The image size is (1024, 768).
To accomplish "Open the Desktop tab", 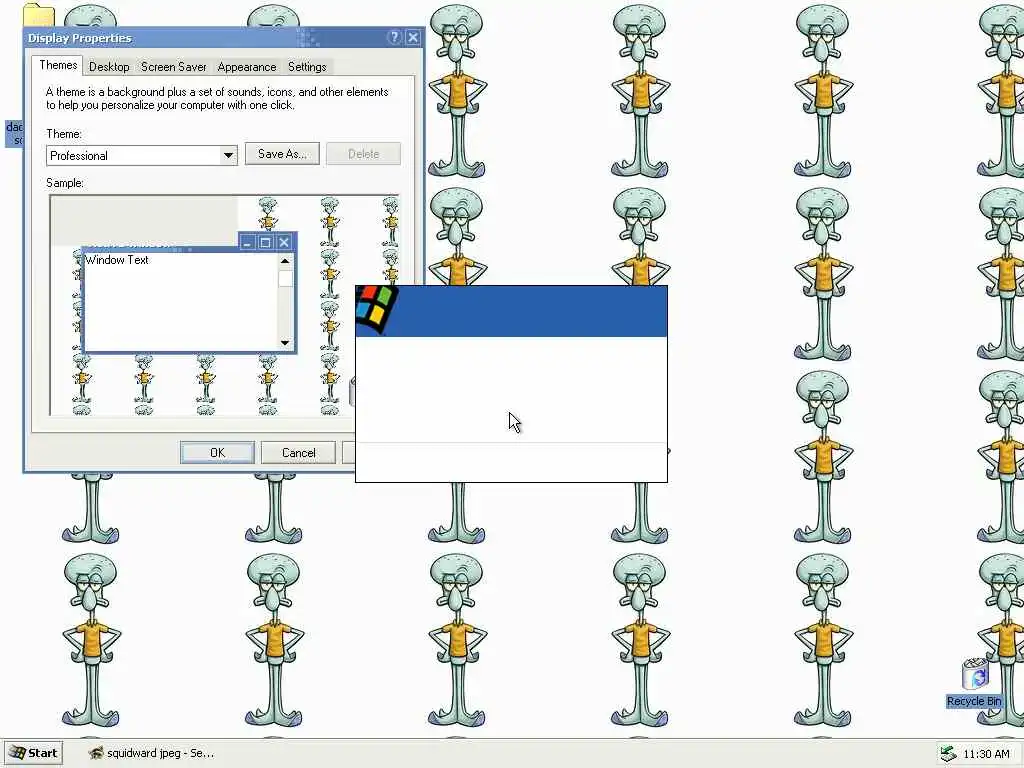I will pyautogui.click(x=109, y=67).
